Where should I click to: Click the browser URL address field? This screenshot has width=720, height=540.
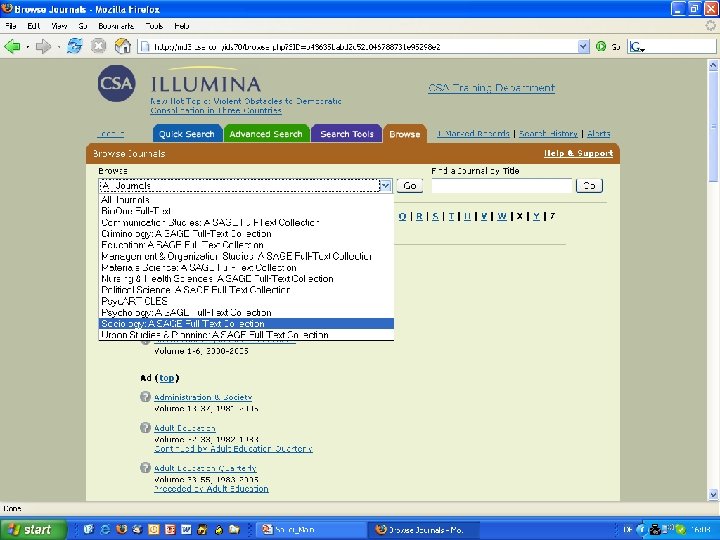coord(358,46)
